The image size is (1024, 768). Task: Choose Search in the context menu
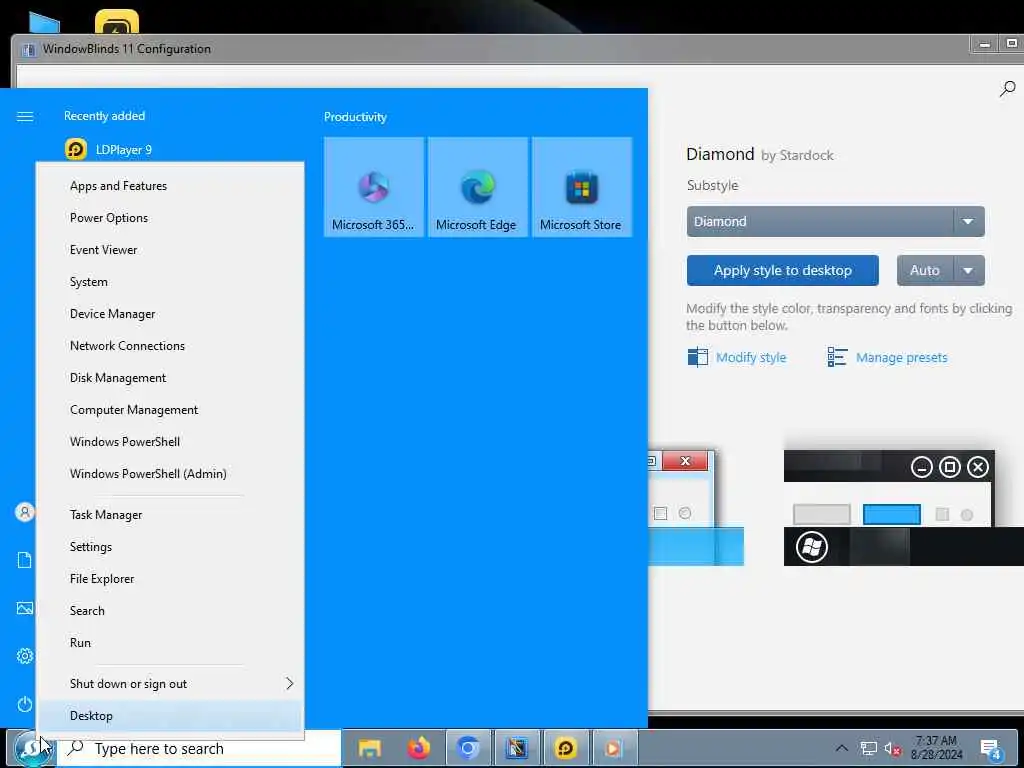click(170, 611)
